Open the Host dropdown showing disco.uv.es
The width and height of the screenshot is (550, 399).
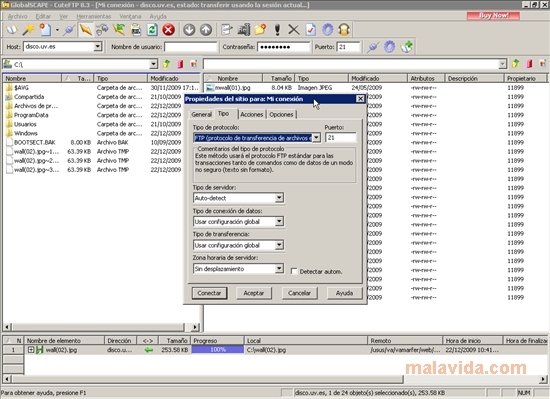click(x=98, y=46)
